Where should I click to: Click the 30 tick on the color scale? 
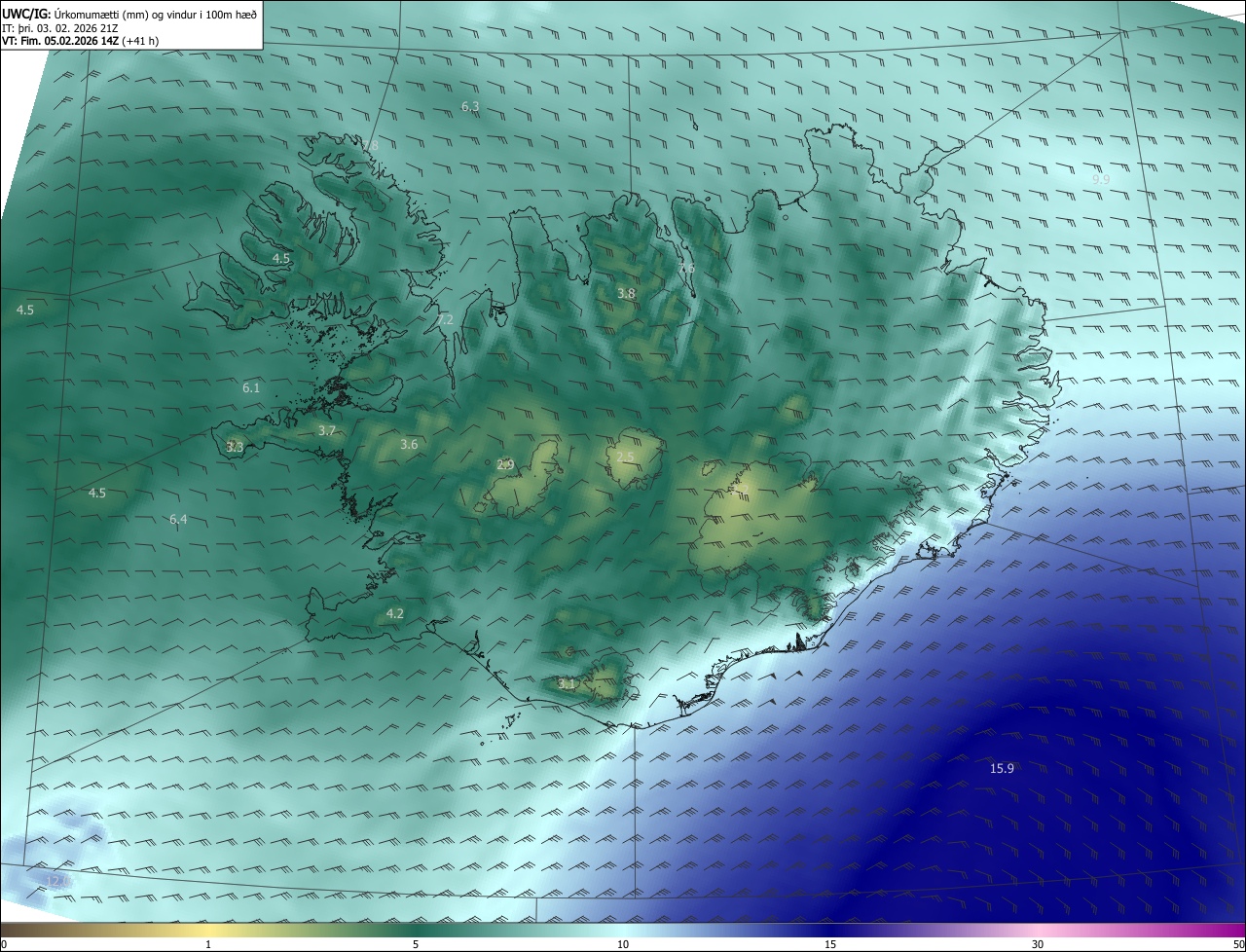(1038, 944)
